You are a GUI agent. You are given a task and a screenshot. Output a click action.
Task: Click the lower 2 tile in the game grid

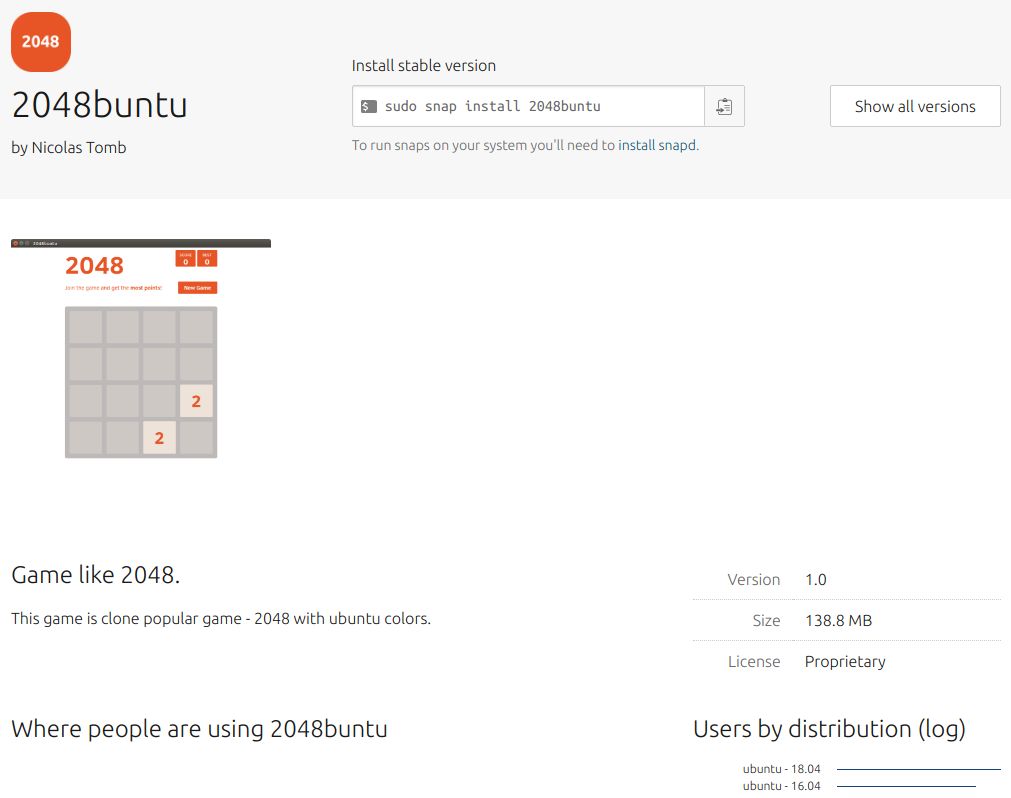tap(158, 437)
